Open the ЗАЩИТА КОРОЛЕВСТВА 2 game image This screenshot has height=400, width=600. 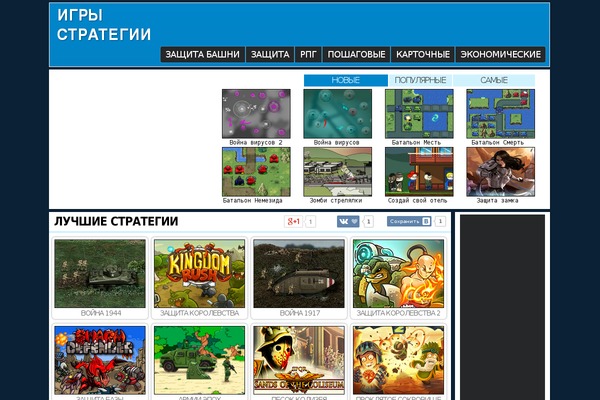coord(398,274)
